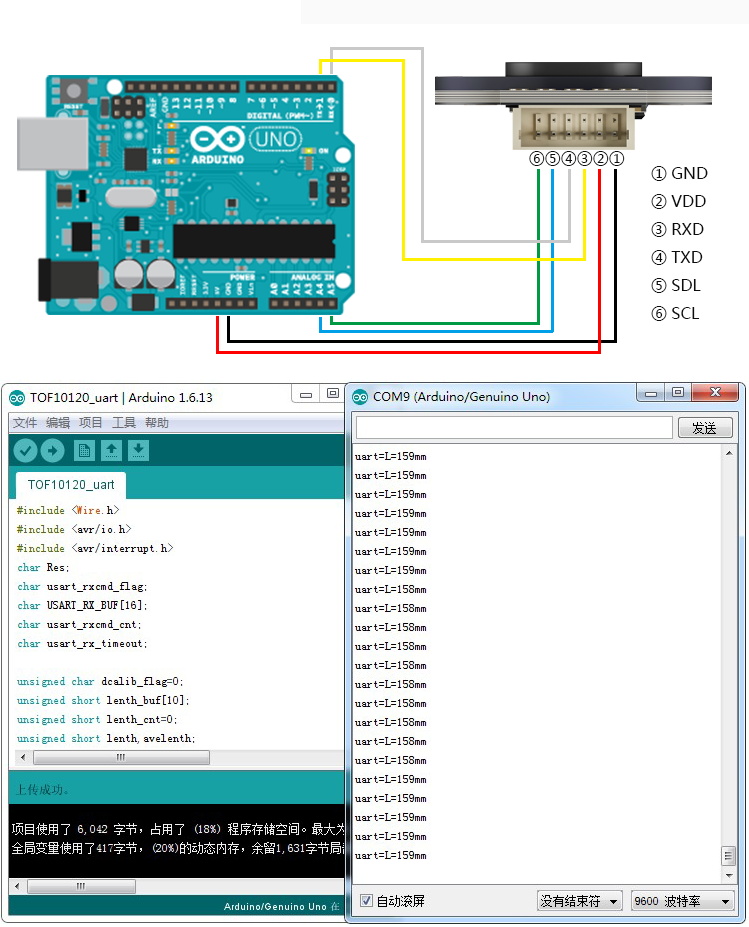Minimize the COM9 serial monitor window
The height and width of the screenshot is (927, 749).
(x=651, y=393)
